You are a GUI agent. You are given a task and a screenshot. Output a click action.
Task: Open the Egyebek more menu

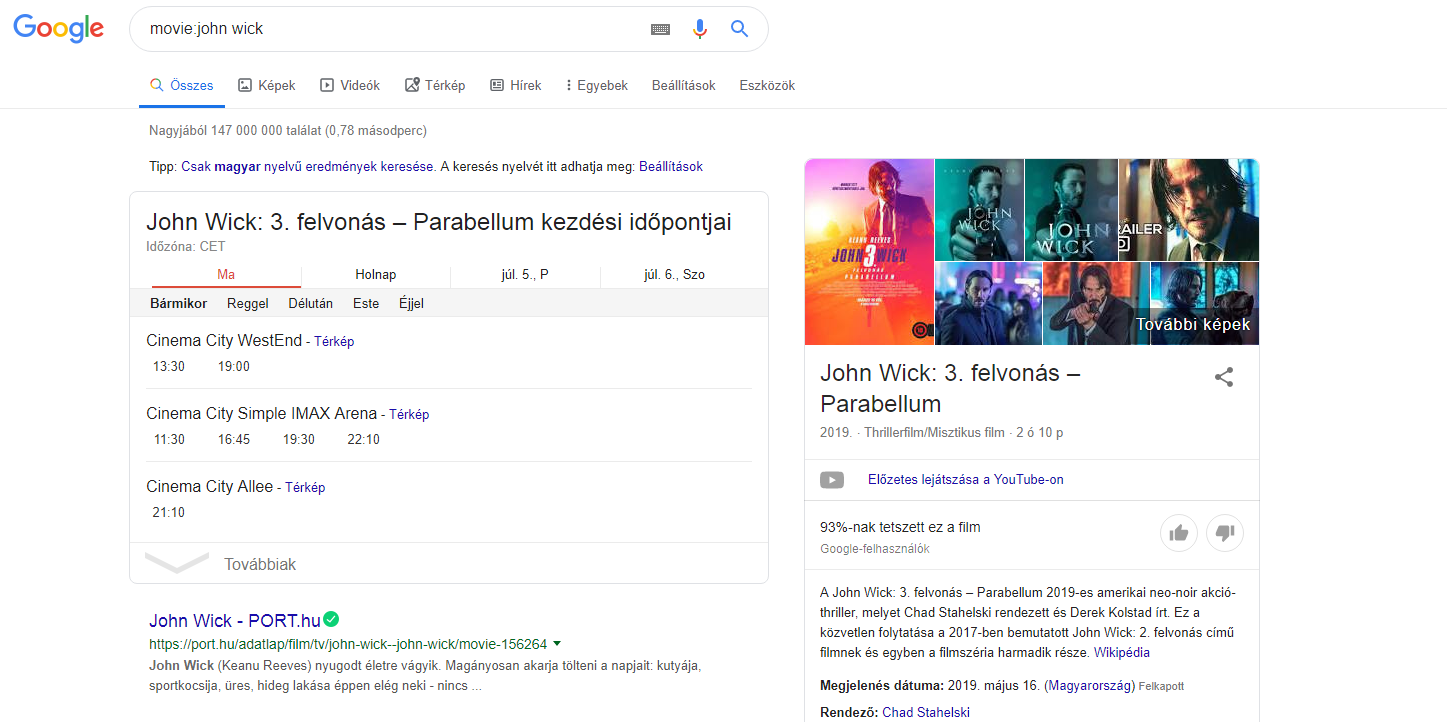point(597,86)
